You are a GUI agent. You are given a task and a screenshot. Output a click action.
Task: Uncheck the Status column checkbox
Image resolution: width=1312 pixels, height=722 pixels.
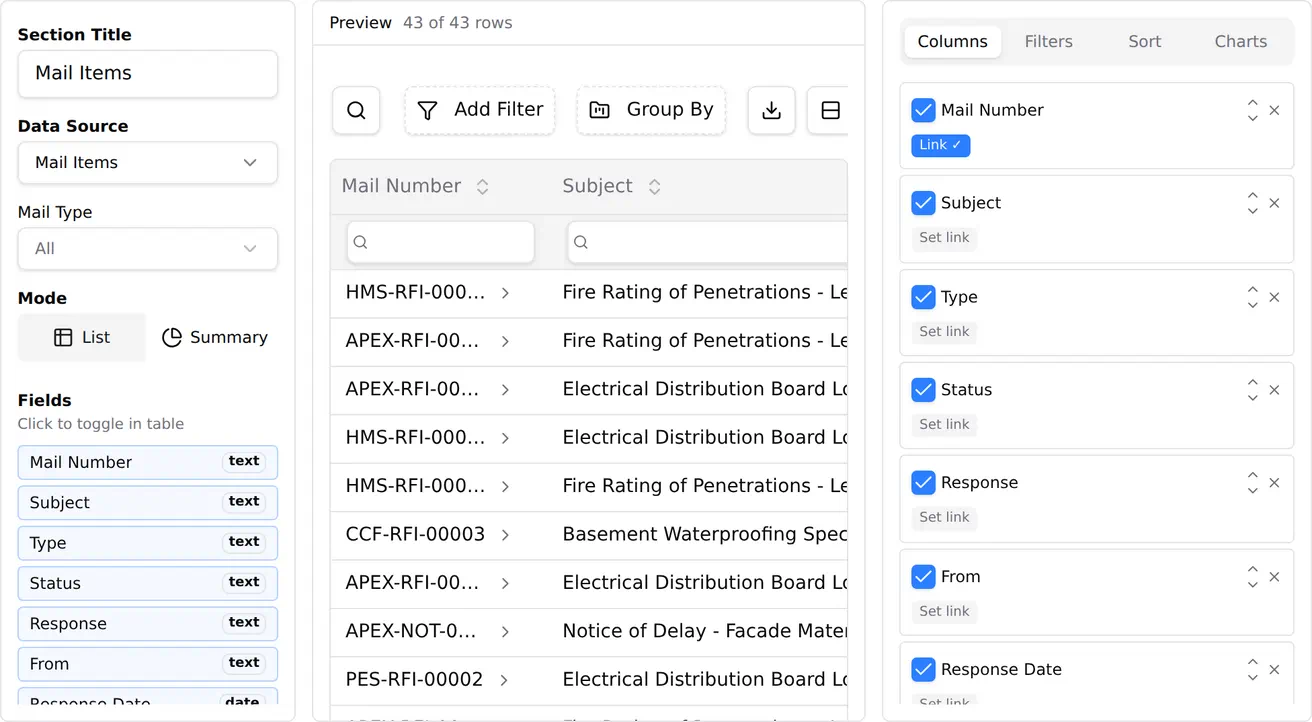point(923,390)
